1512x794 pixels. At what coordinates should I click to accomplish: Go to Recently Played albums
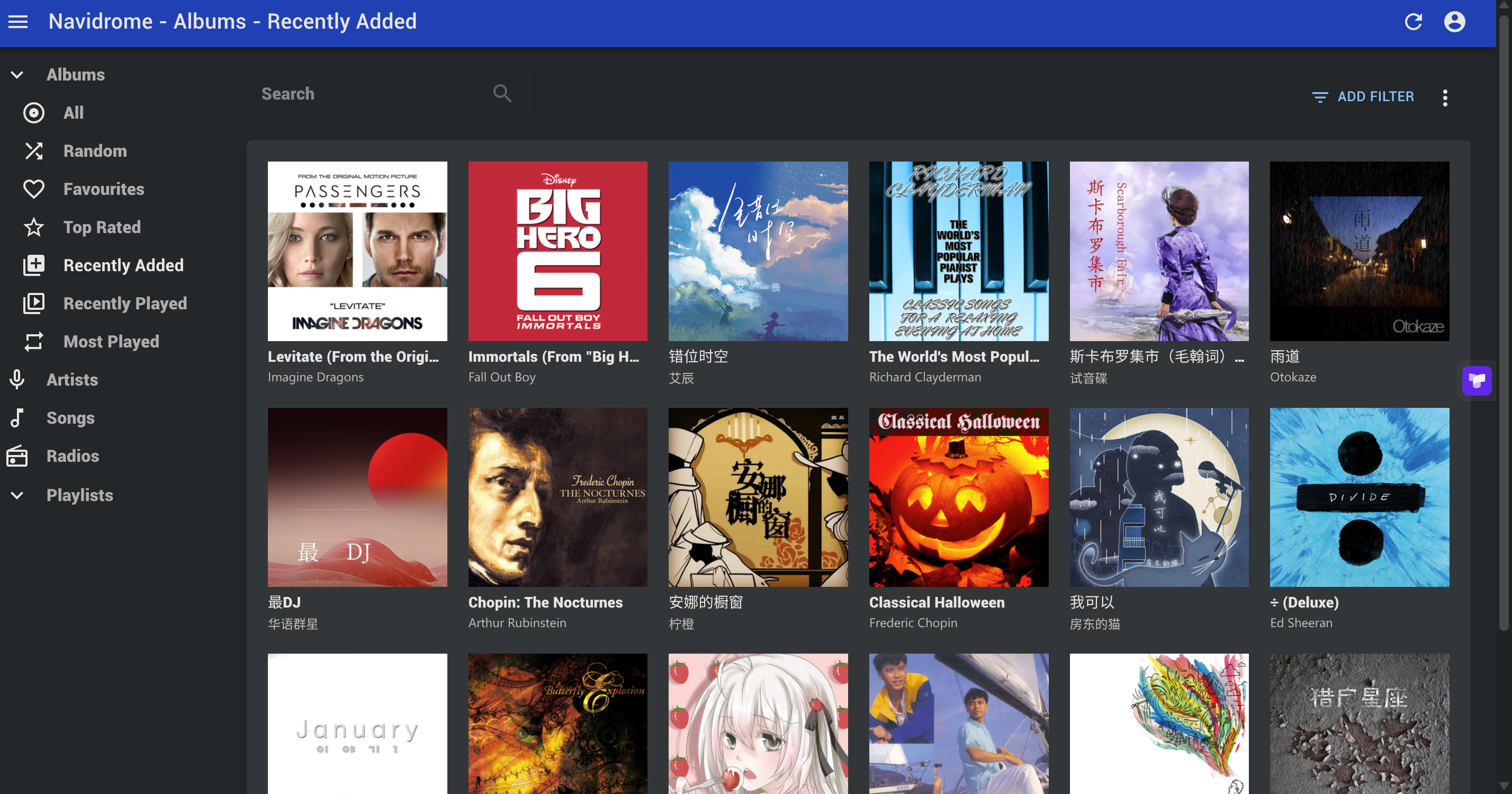(124, 304)
